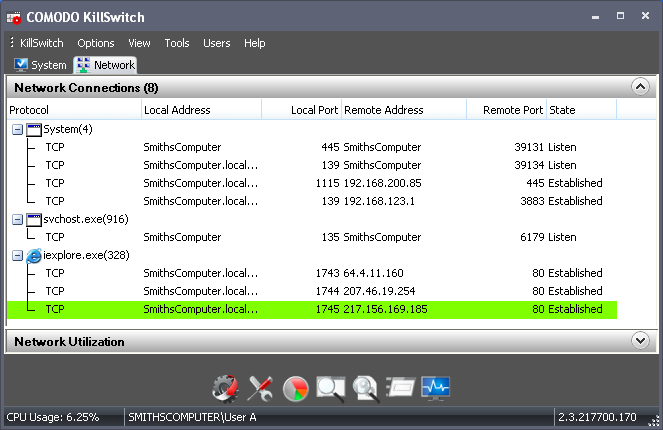
Task: Sort by the Remote Port column header
Action: click(507, 110)
